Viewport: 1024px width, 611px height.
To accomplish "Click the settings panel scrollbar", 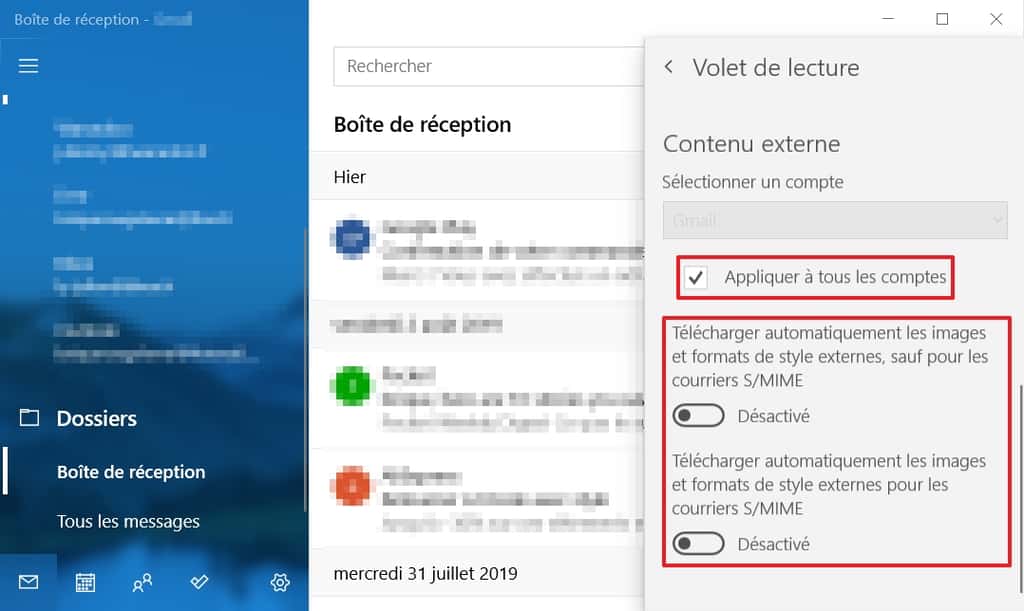I will [1020, 490].
